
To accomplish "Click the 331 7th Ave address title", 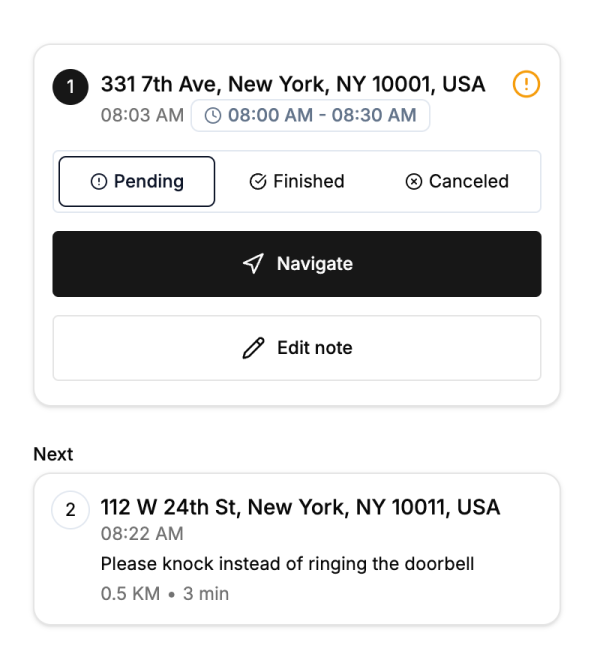I will [x=293, y=84].
